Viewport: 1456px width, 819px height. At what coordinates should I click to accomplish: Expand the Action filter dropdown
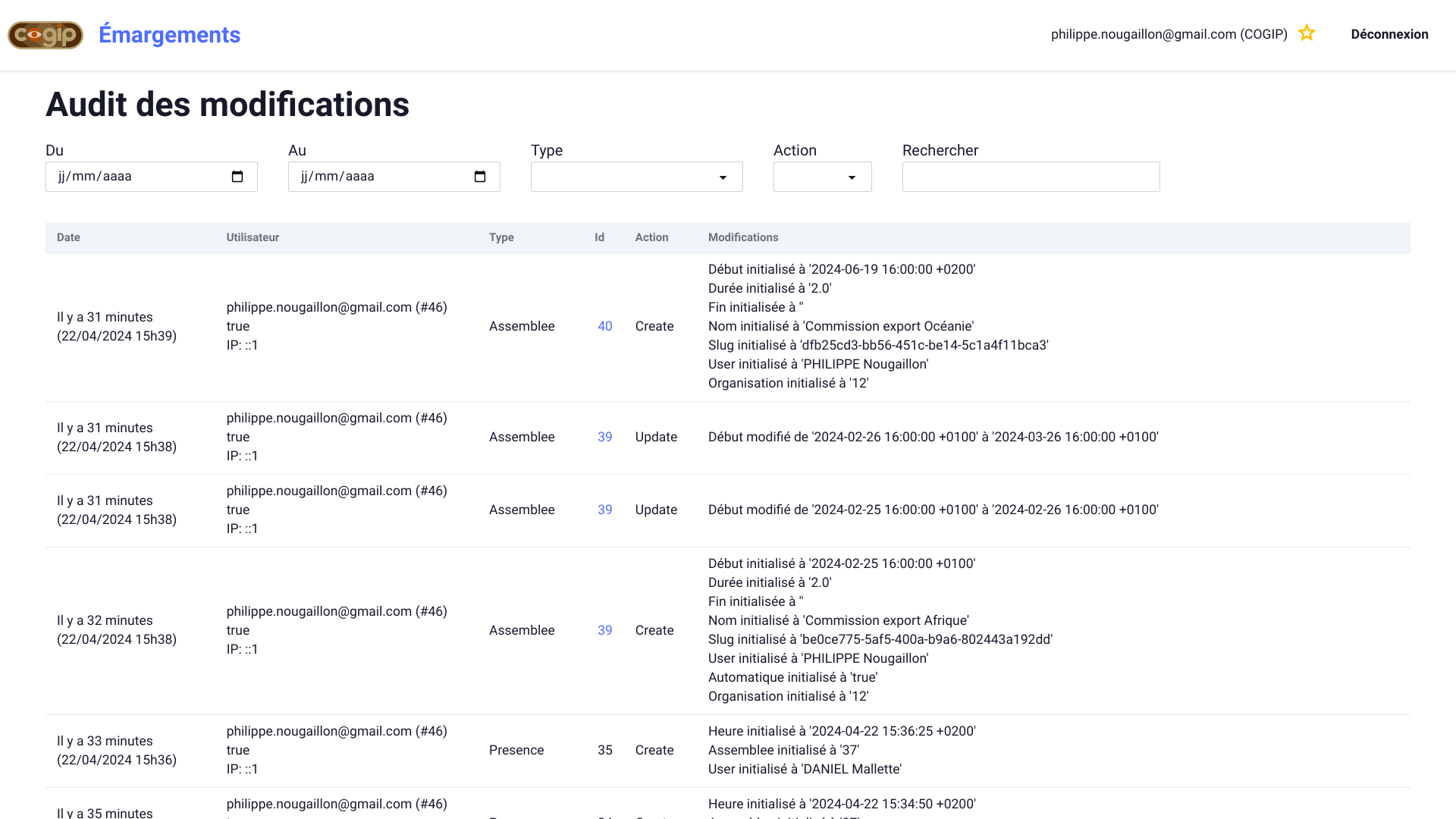click(822, 177)
